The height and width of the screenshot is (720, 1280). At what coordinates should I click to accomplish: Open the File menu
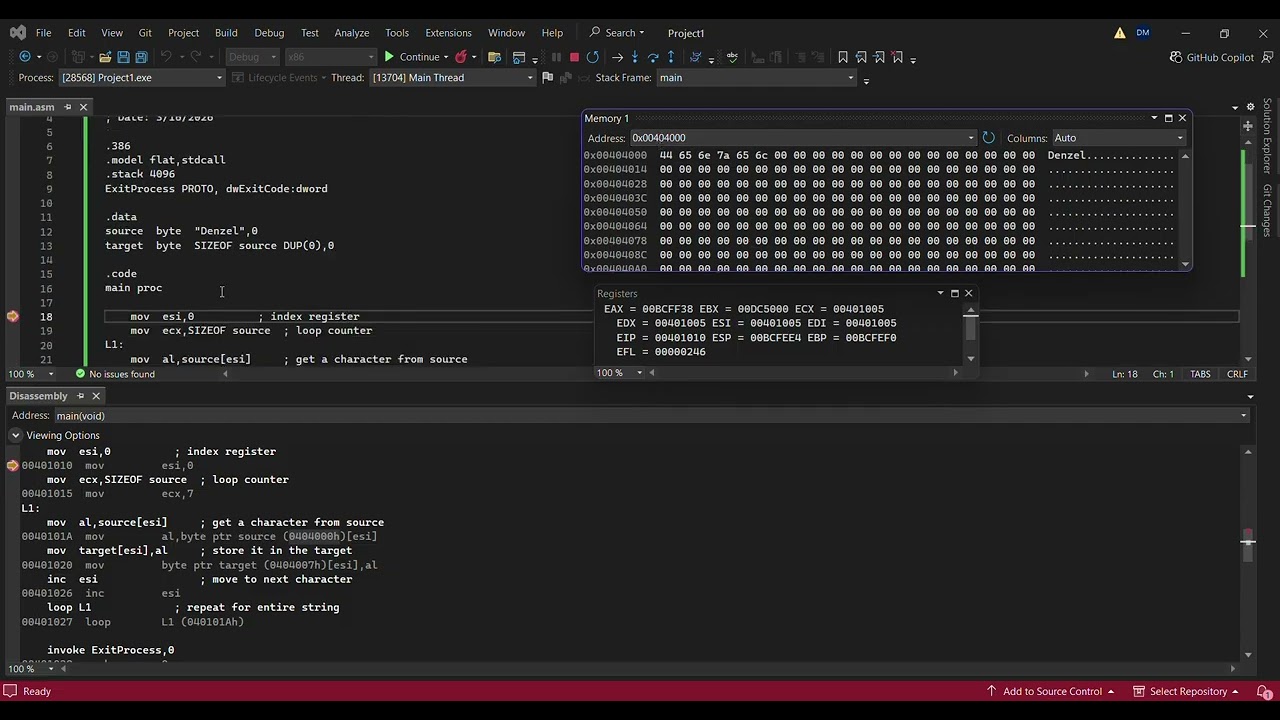pyautogui.click(x=43, y=33)
